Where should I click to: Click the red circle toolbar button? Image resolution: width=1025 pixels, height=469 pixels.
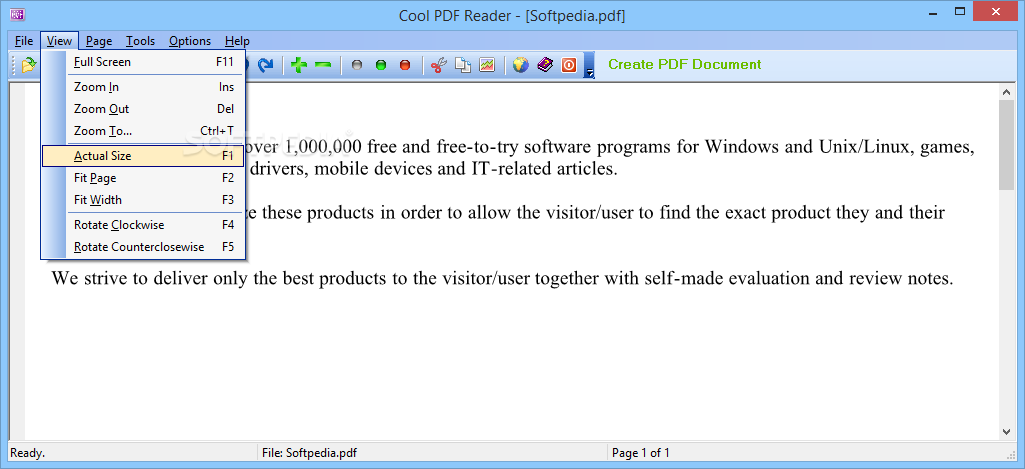coord(405,65)
